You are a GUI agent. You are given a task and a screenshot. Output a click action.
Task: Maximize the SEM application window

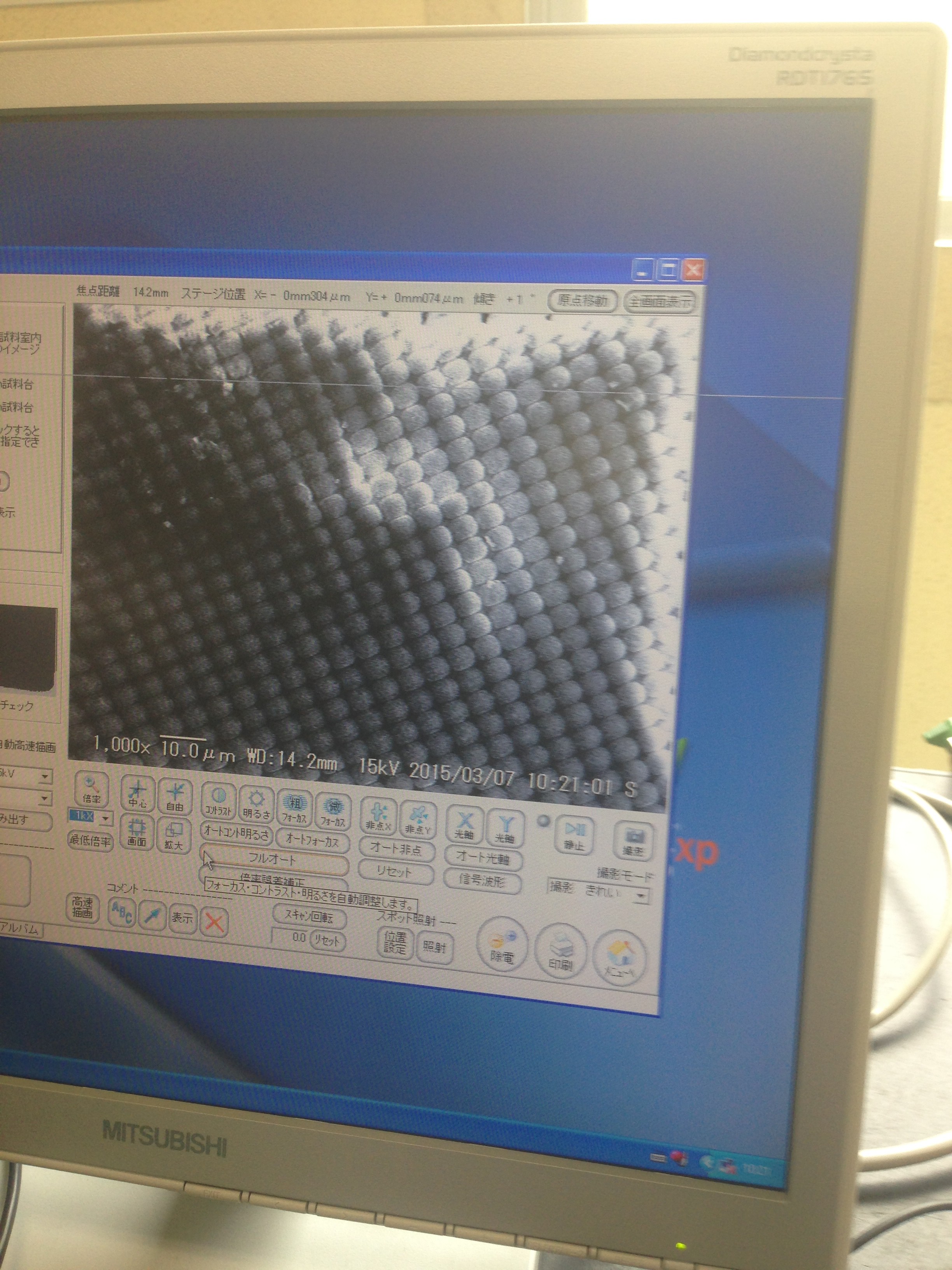pos(668,270)
